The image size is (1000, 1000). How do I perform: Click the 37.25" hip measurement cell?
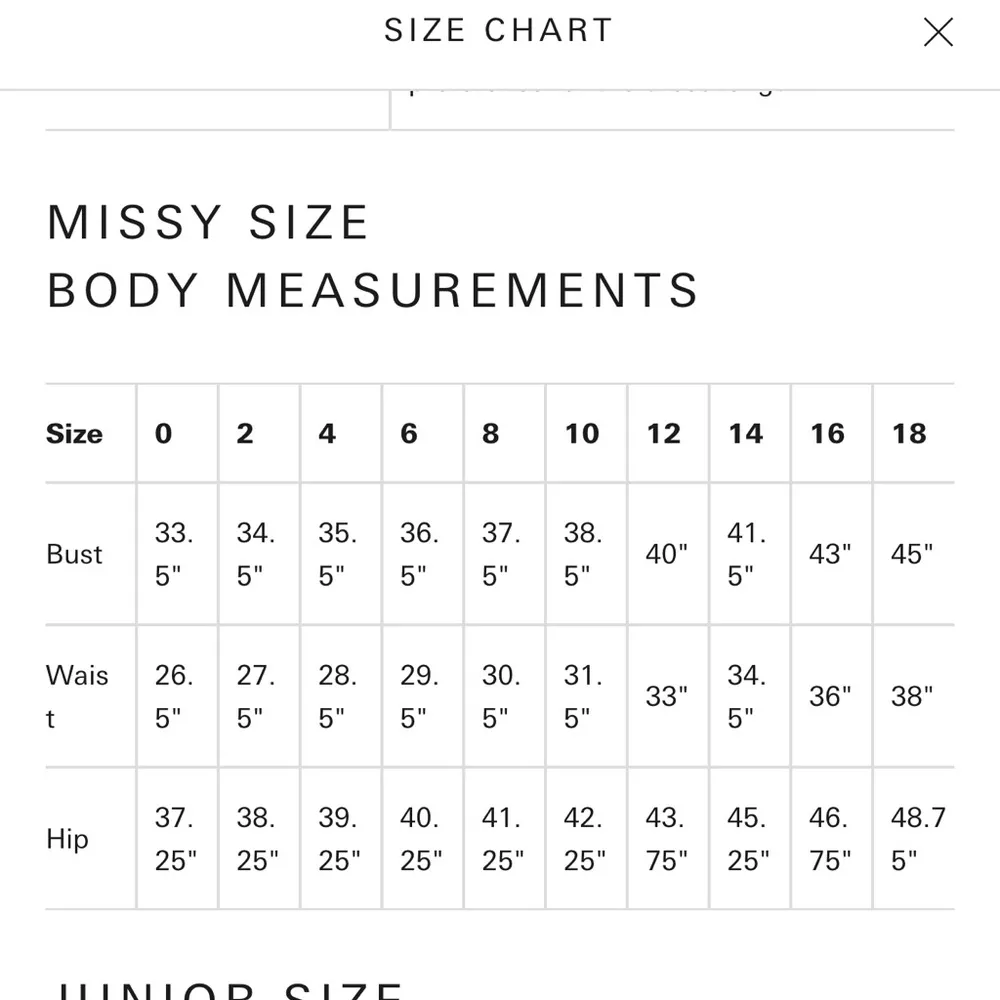[176, 839]
